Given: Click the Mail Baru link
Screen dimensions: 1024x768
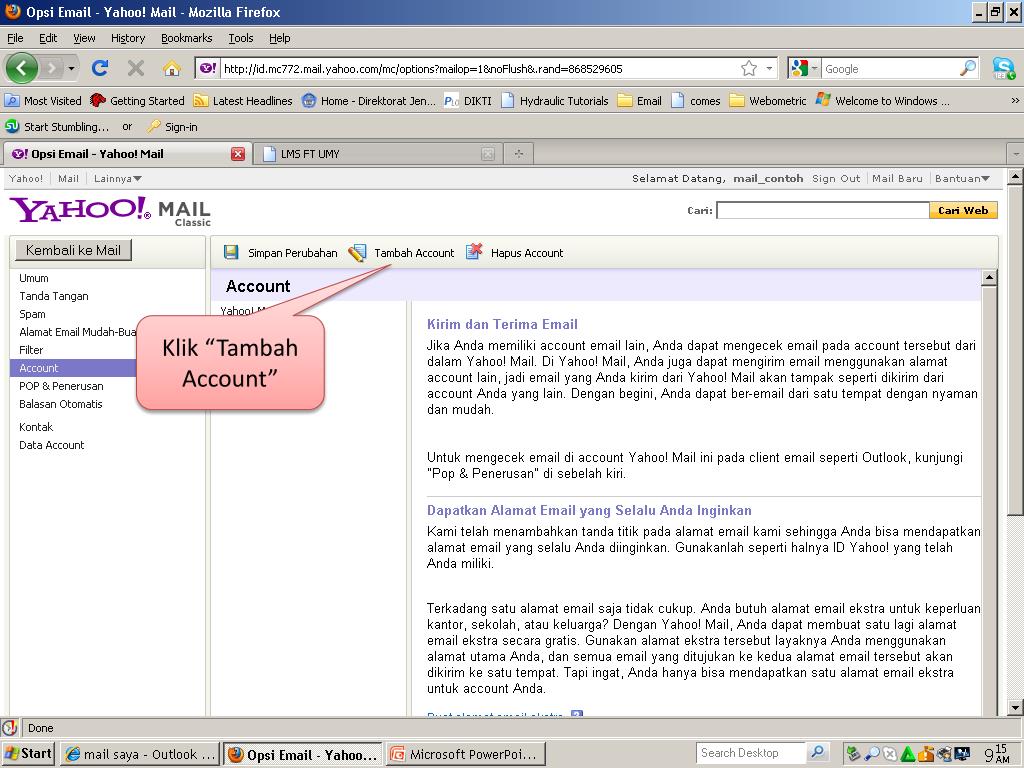Looking at the screenshot, I should pyautogui.click(x=897, y=178).
